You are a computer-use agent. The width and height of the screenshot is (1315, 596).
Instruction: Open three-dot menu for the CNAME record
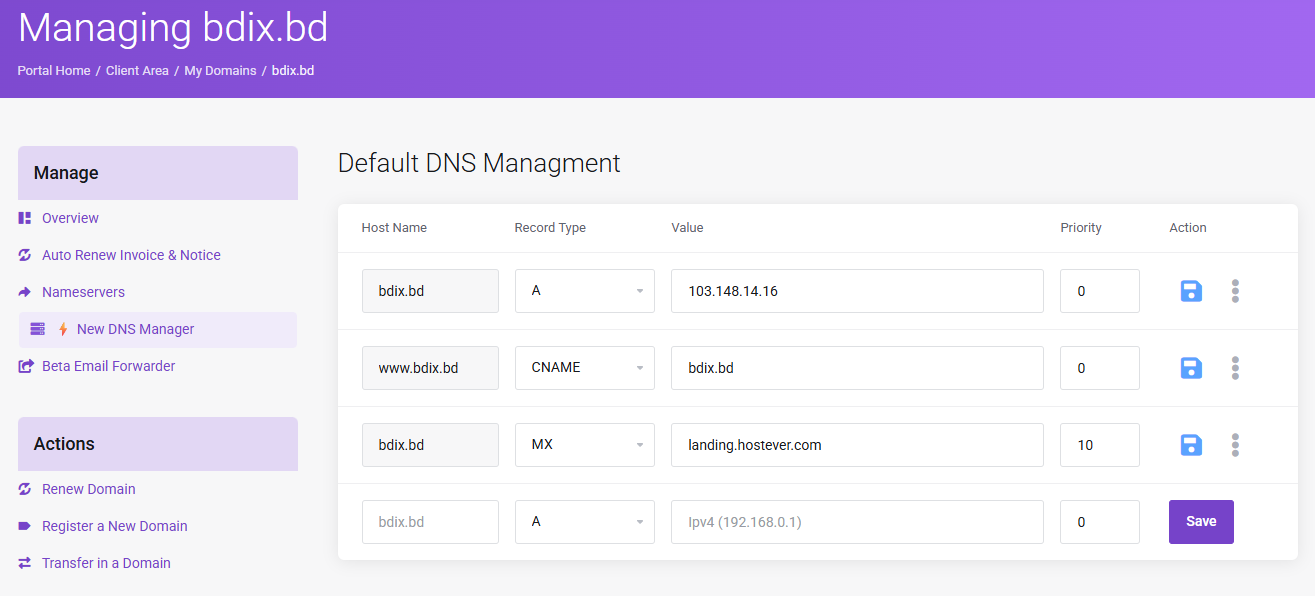click(x=1235, y=368)
